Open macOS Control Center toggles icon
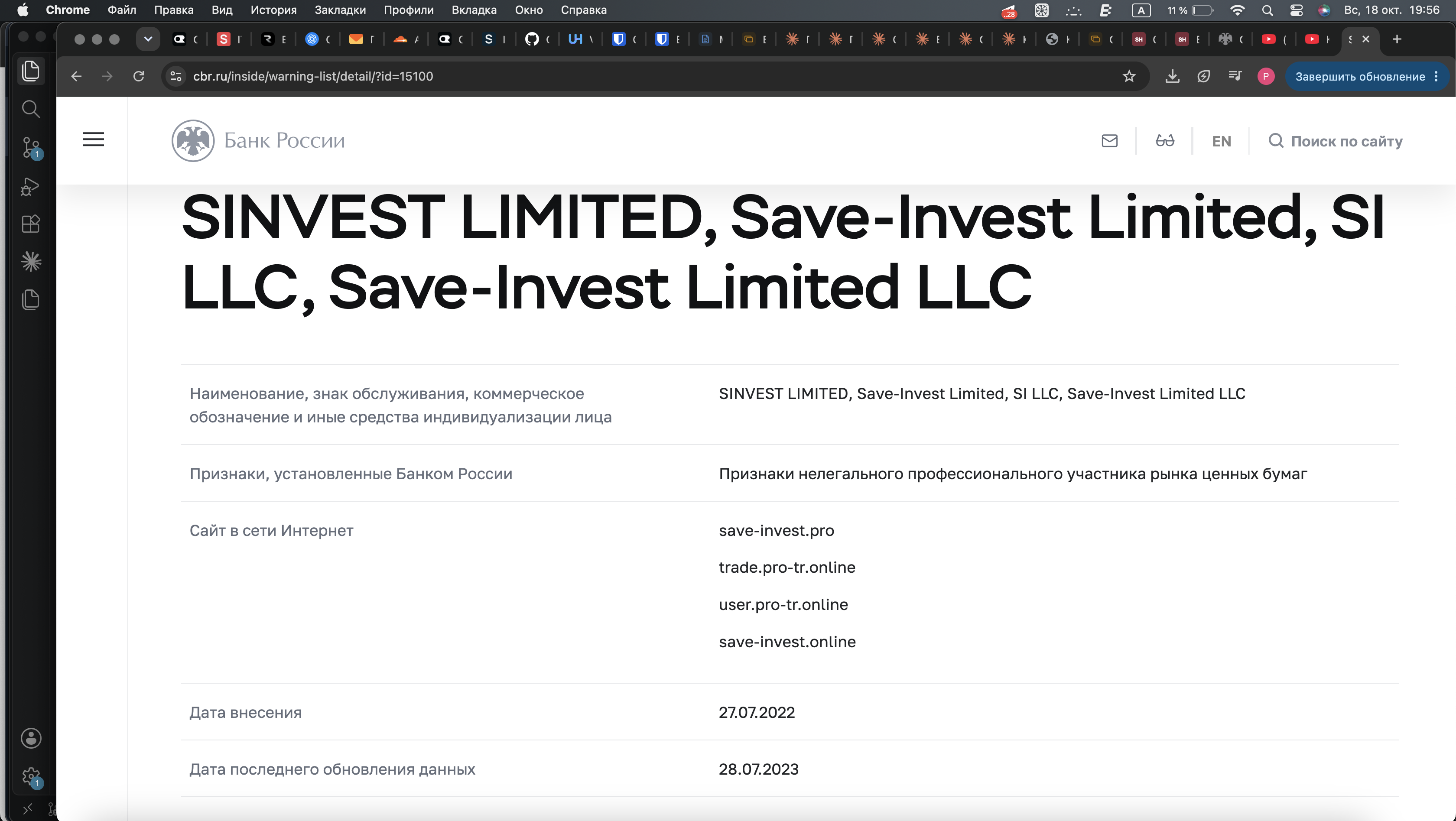The height and width of the screenshot is (821, 1456). pos(1296,10)
